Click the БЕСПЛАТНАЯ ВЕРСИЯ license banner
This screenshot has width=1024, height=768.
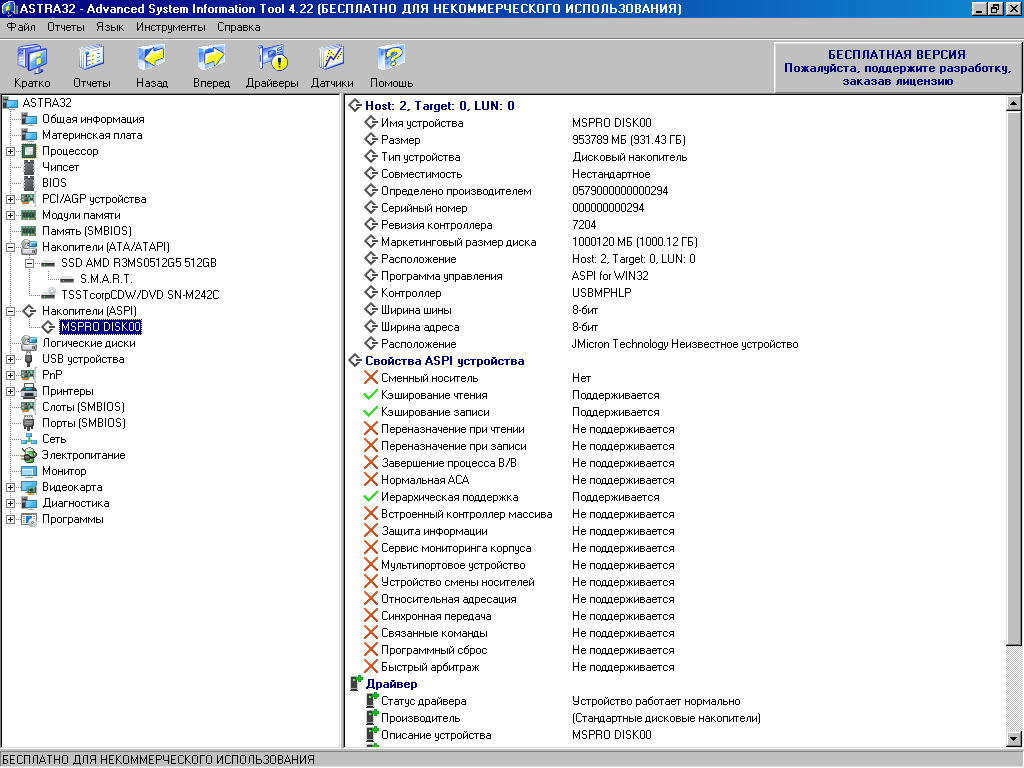[x=897, y=67]
